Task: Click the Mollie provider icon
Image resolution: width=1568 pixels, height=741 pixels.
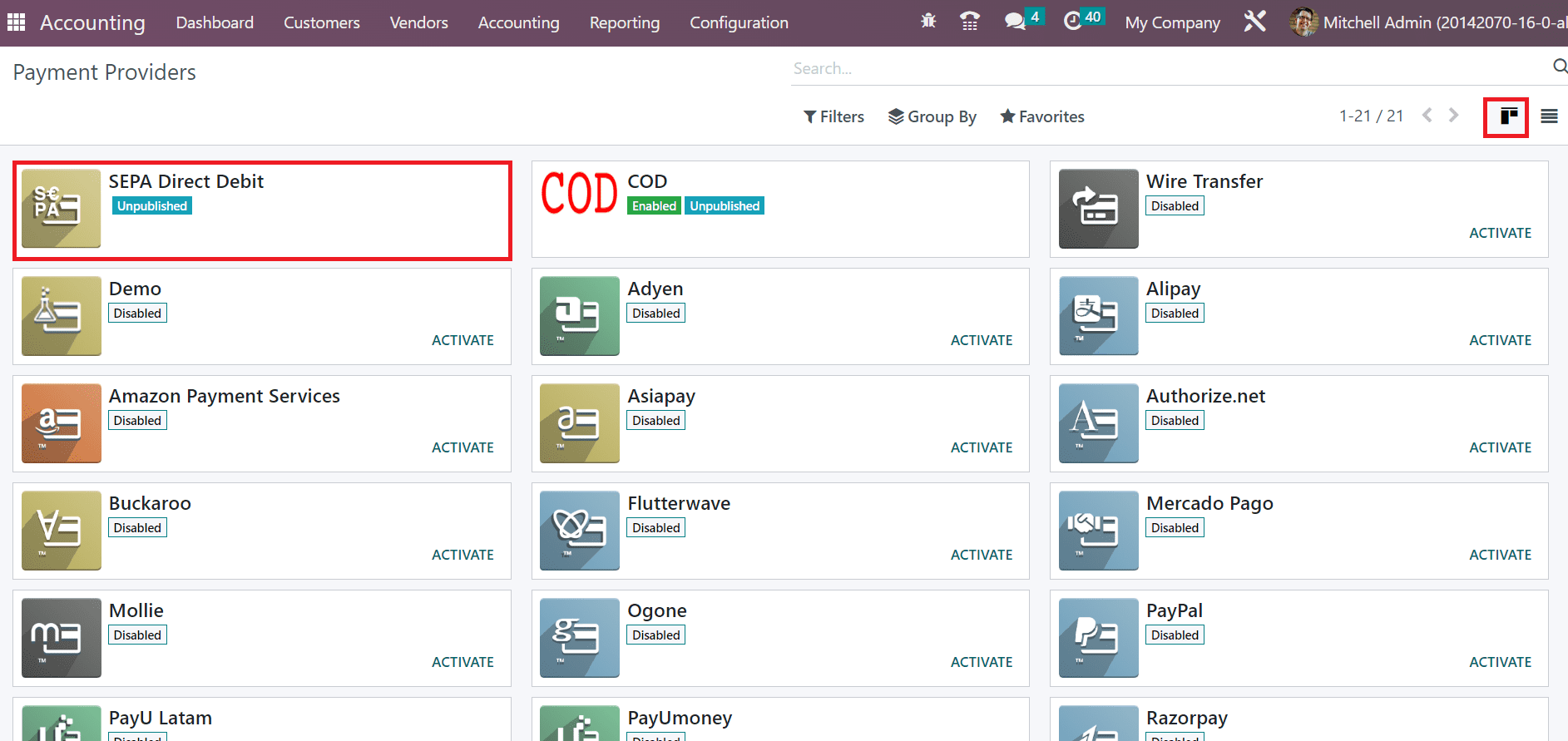Action: [61, 638]
